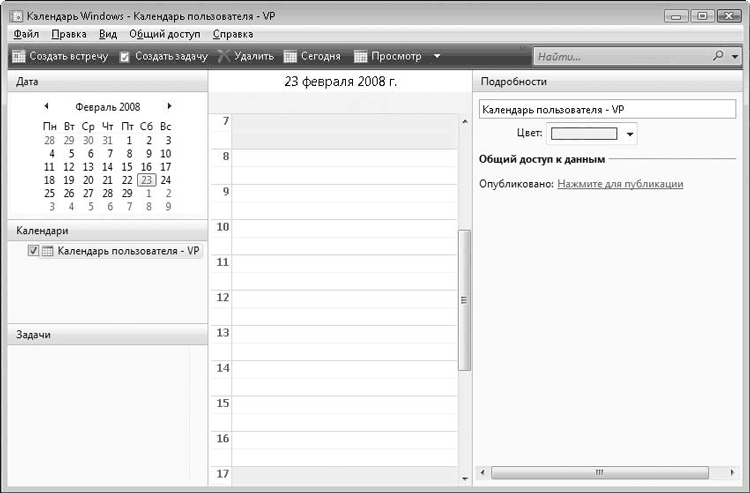This screenshot has height=493, width=750.
Task: Select January 31 in mini calendar
Action: click(x=107, y=141)
